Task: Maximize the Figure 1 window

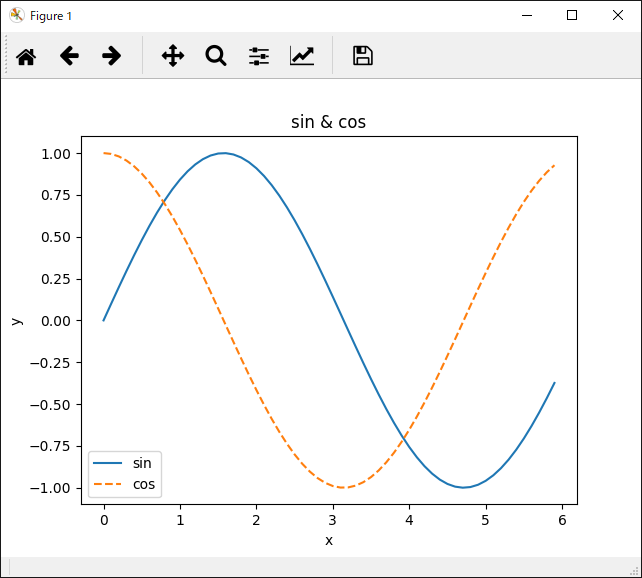Action: point(572,15)
